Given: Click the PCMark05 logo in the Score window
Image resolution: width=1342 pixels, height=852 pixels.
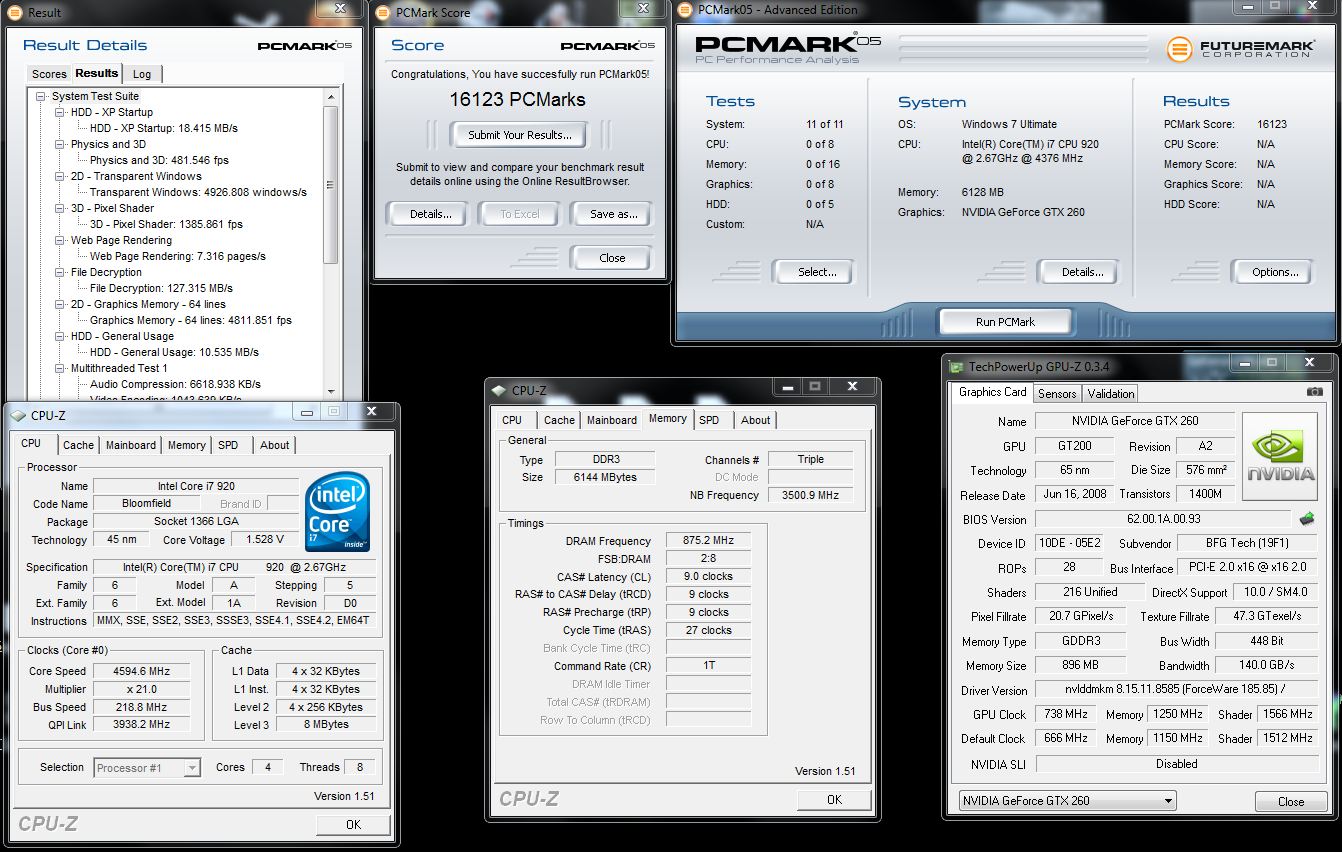Looking at the screenshot, I should [x=608, y=46].
